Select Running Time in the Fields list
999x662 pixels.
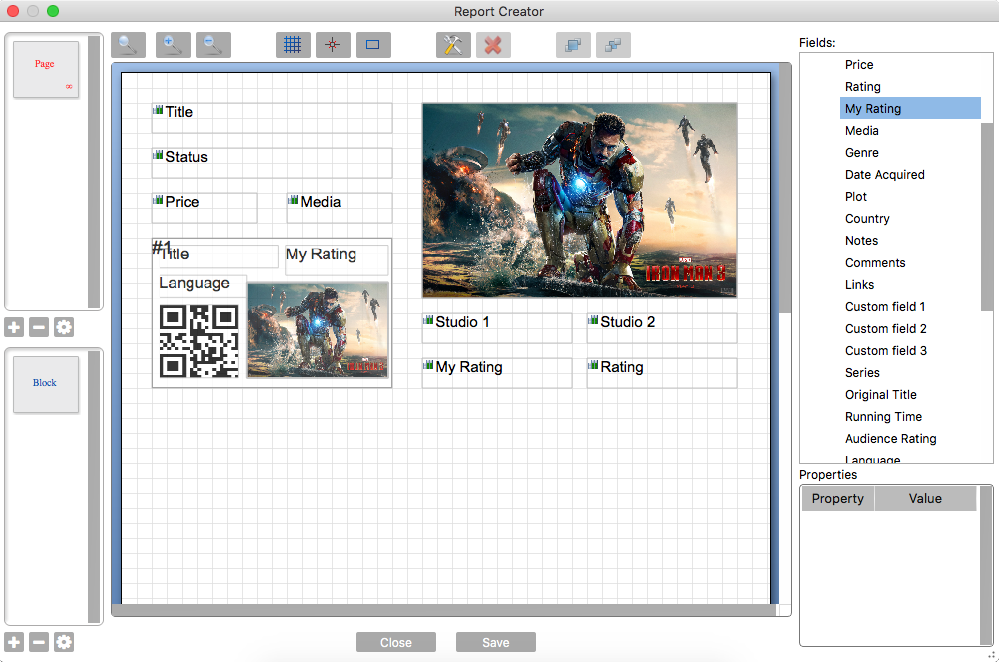tap(883, 417)
